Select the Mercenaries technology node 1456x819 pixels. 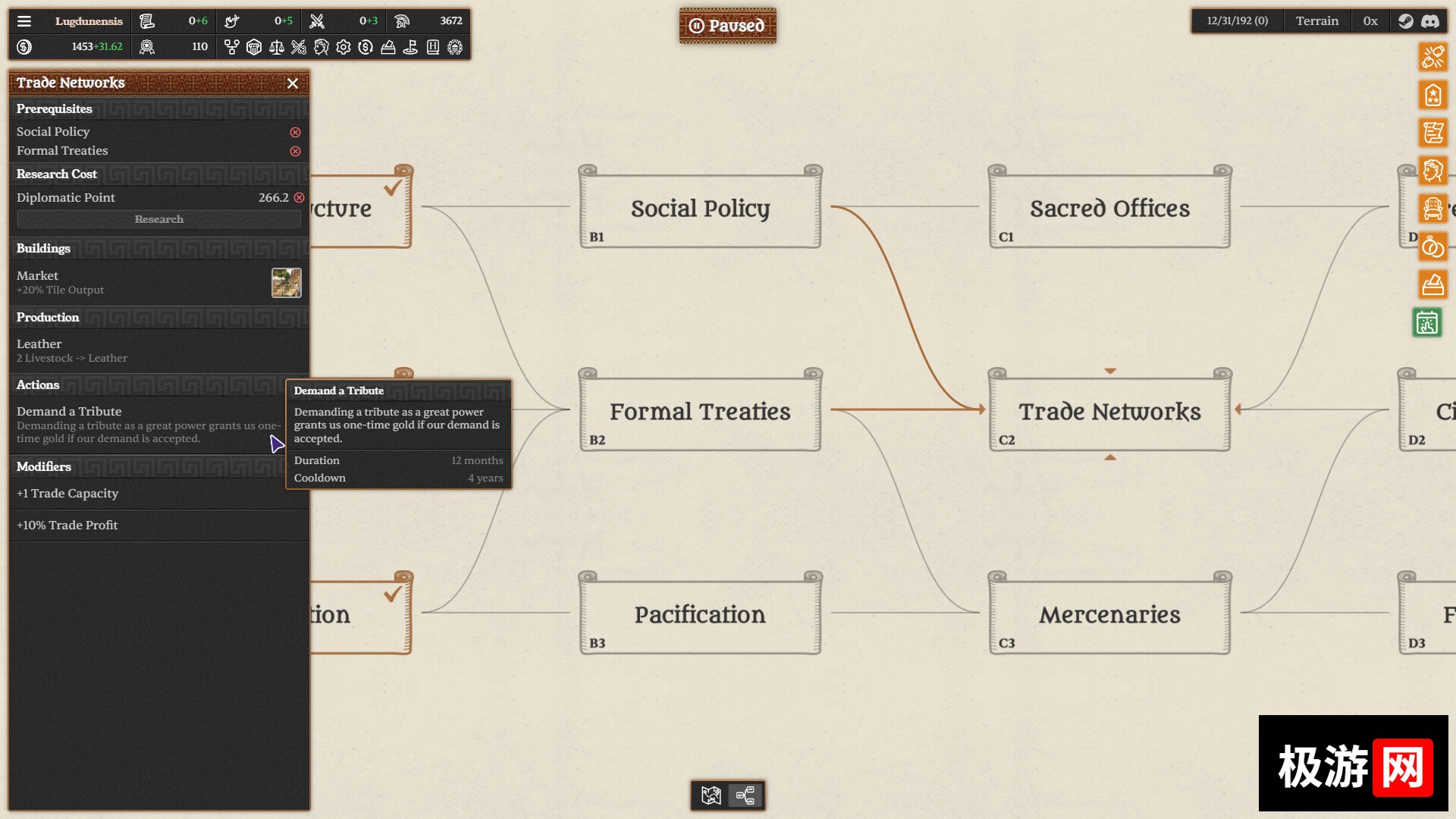[x=1109, y=613]
